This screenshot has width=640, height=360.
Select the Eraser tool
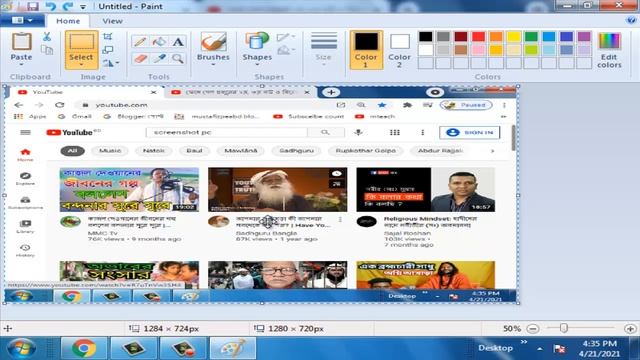coord(140,59)
